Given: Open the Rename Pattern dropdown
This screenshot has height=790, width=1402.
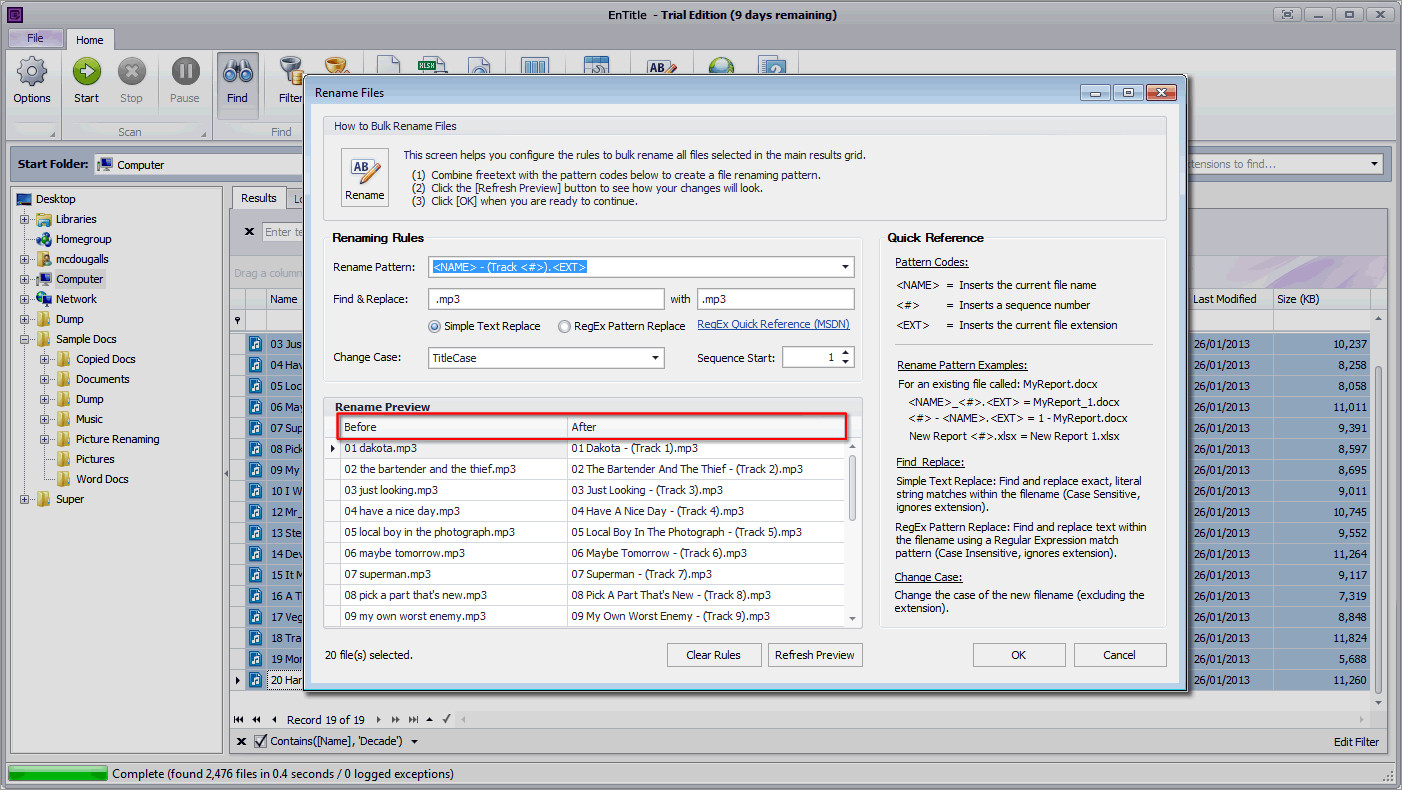Looking at the screenshot, I should click(x=846, y=267).
